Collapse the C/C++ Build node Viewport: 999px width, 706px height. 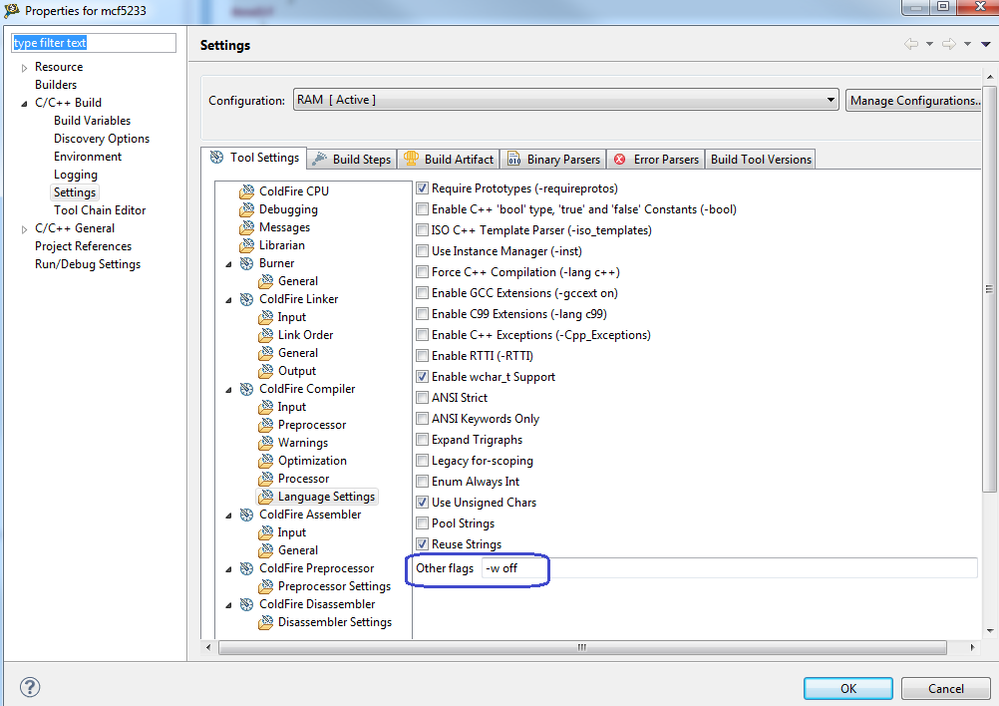point(24,103)
